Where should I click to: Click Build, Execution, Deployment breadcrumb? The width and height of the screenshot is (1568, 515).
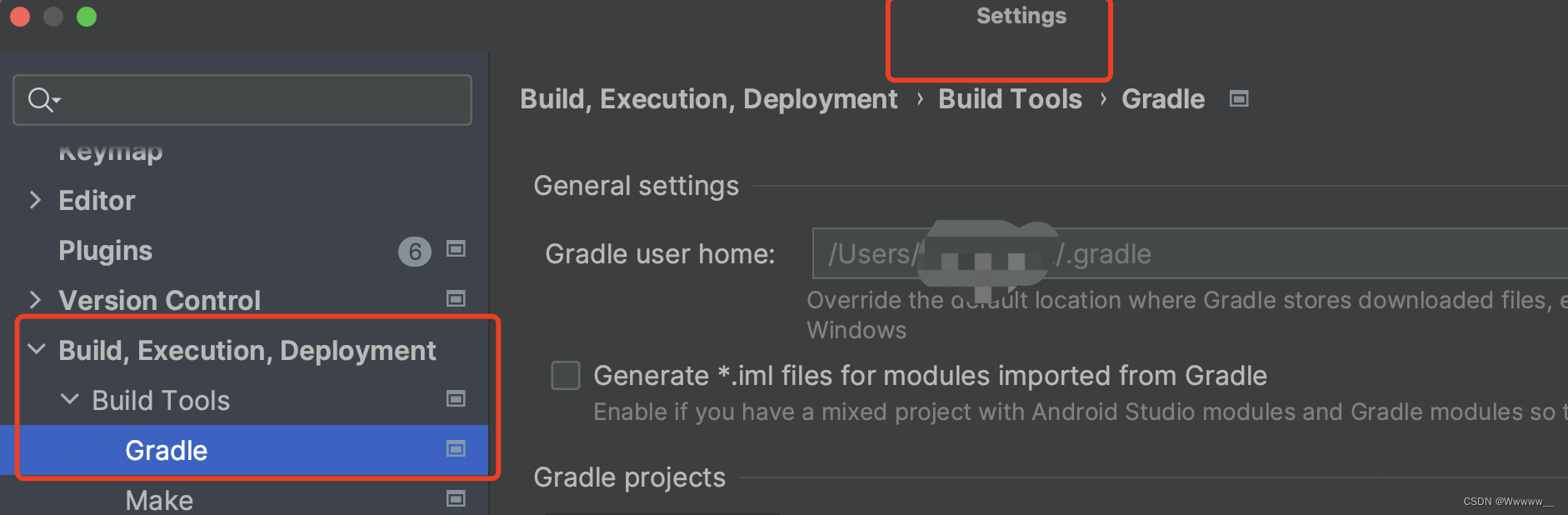coord(708,99)
